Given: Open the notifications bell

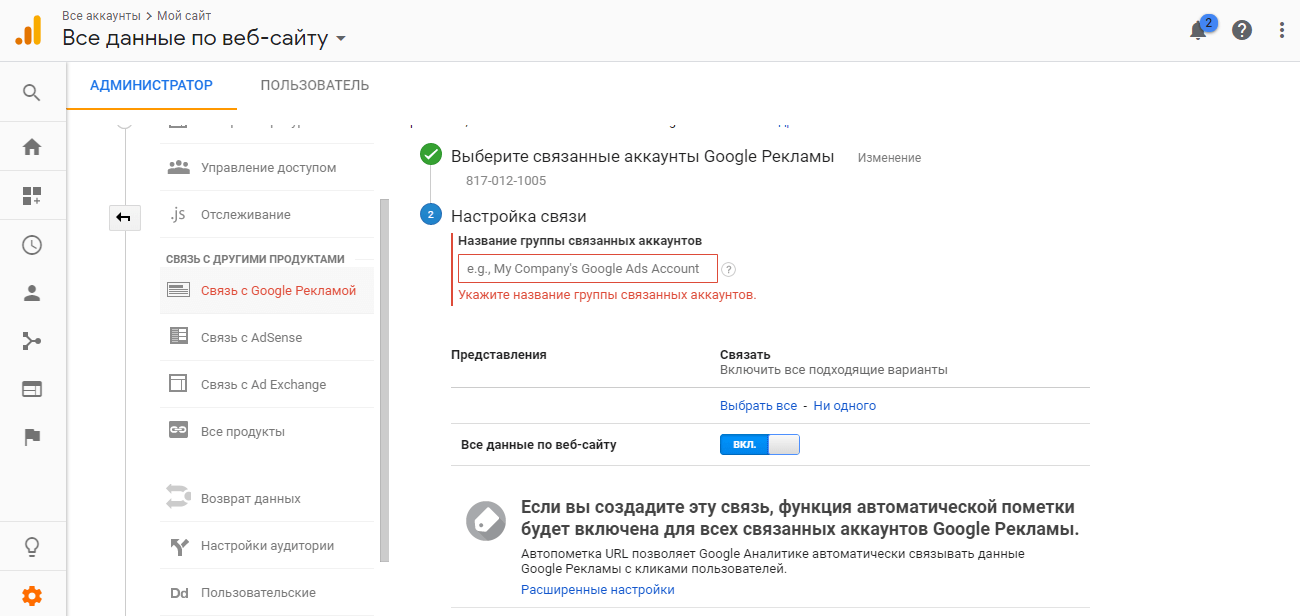Looking at the screenshot, I should pos(1197,30).
